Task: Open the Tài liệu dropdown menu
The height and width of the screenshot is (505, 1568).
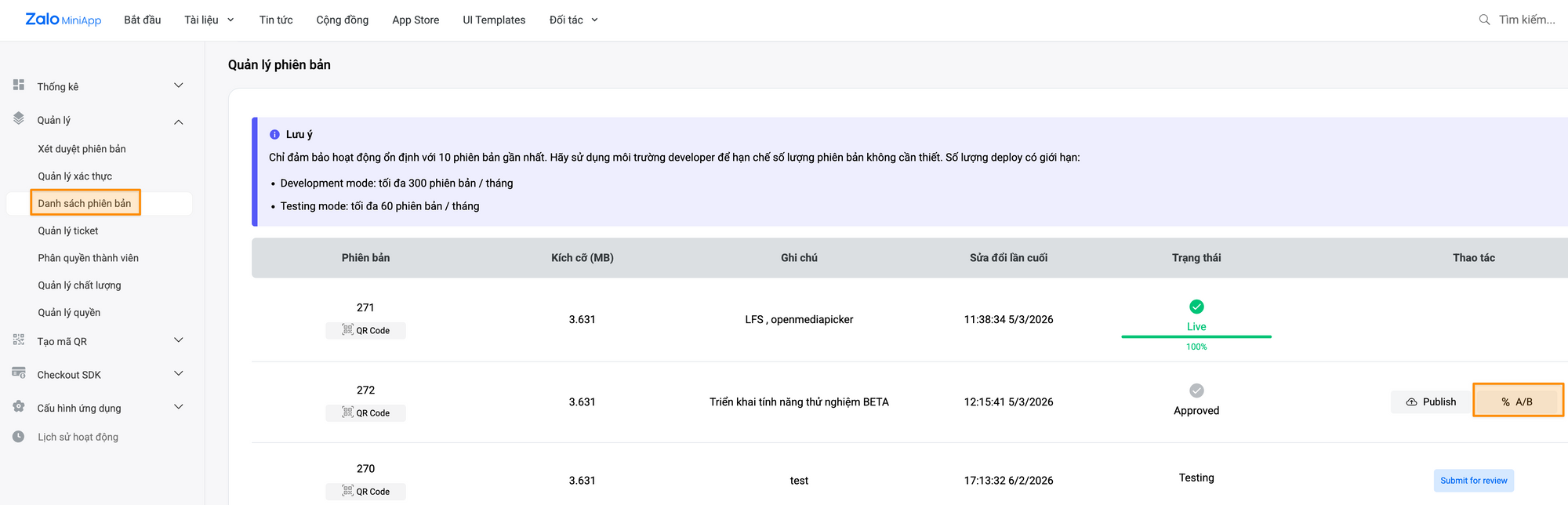Action: [209, 20]
